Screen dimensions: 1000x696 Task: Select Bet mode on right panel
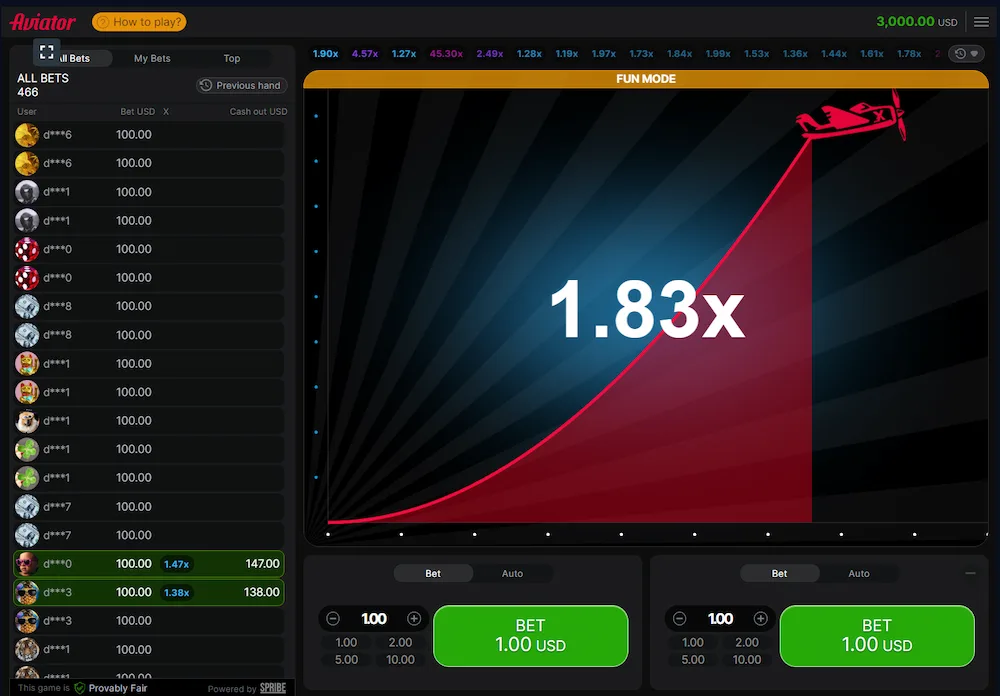779,573
